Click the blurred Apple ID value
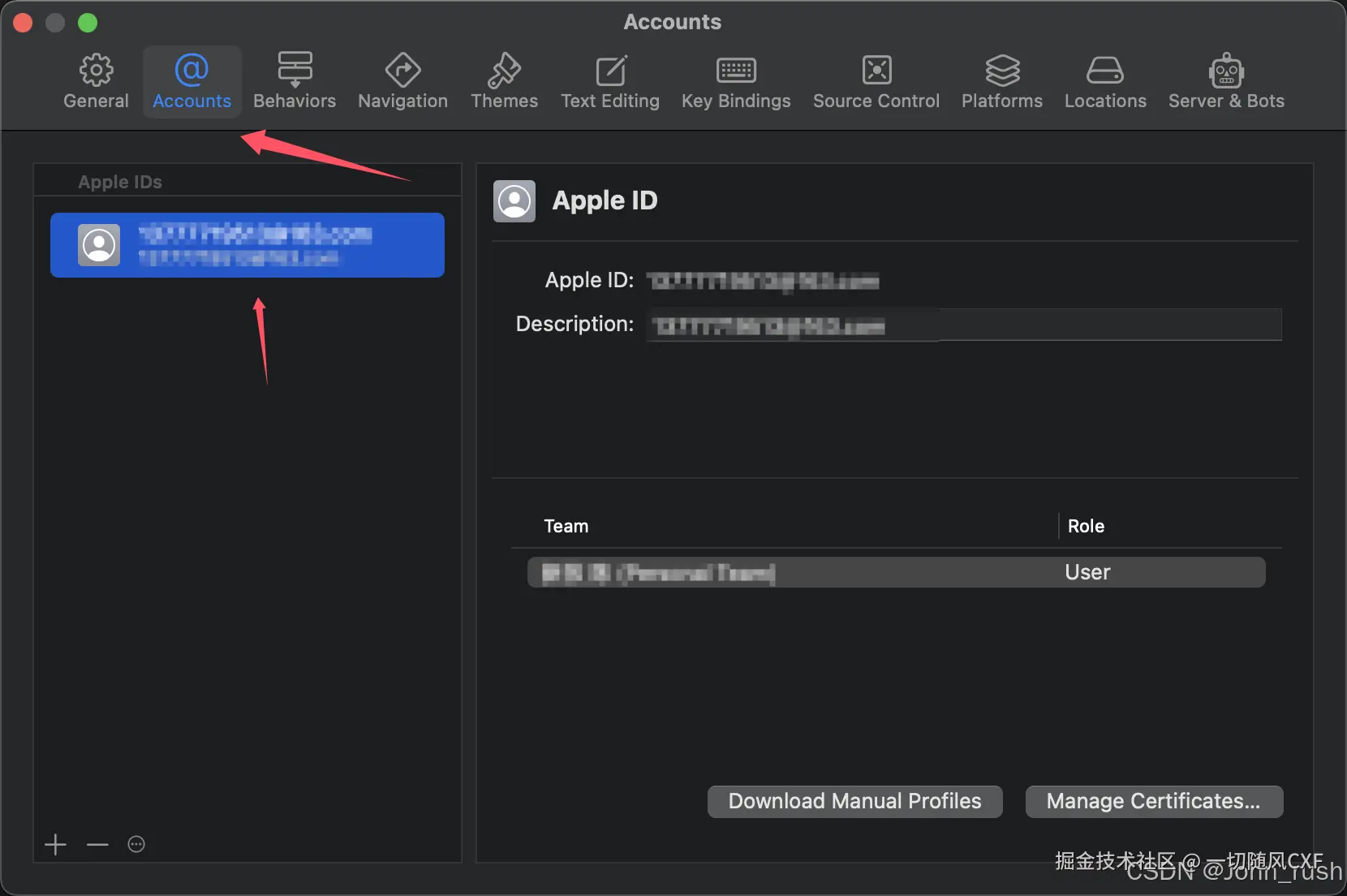 [x=763, y=281]
